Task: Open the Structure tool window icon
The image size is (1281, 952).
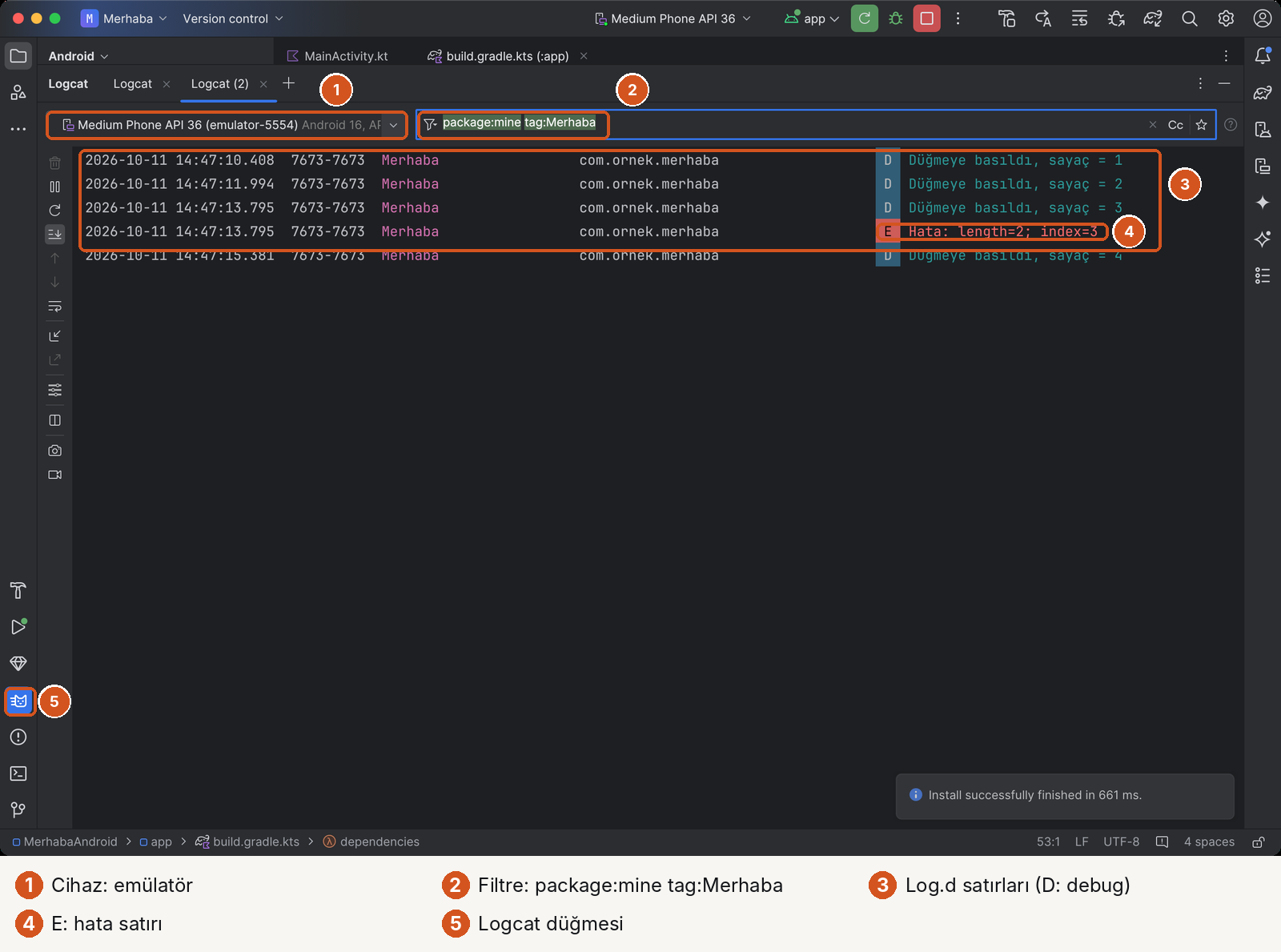Action: click(18, 93)
